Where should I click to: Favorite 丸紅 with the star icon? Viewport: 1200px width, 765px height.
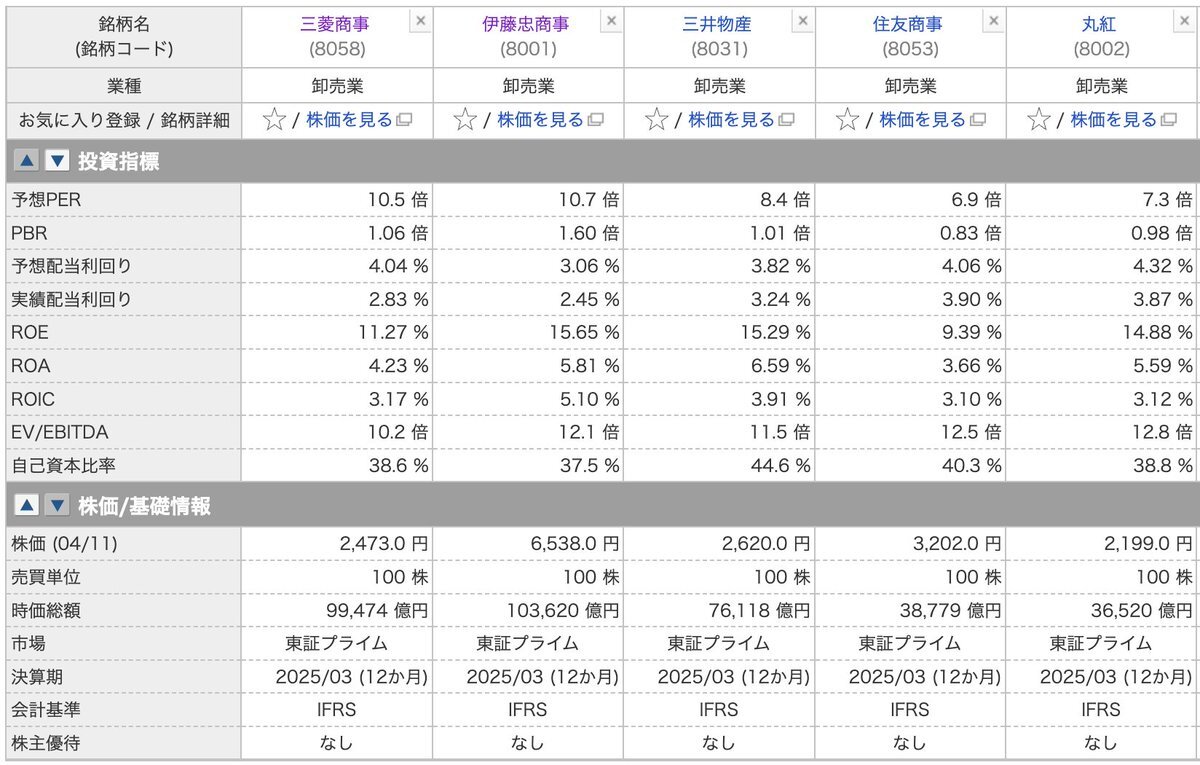click(1039, 120)
